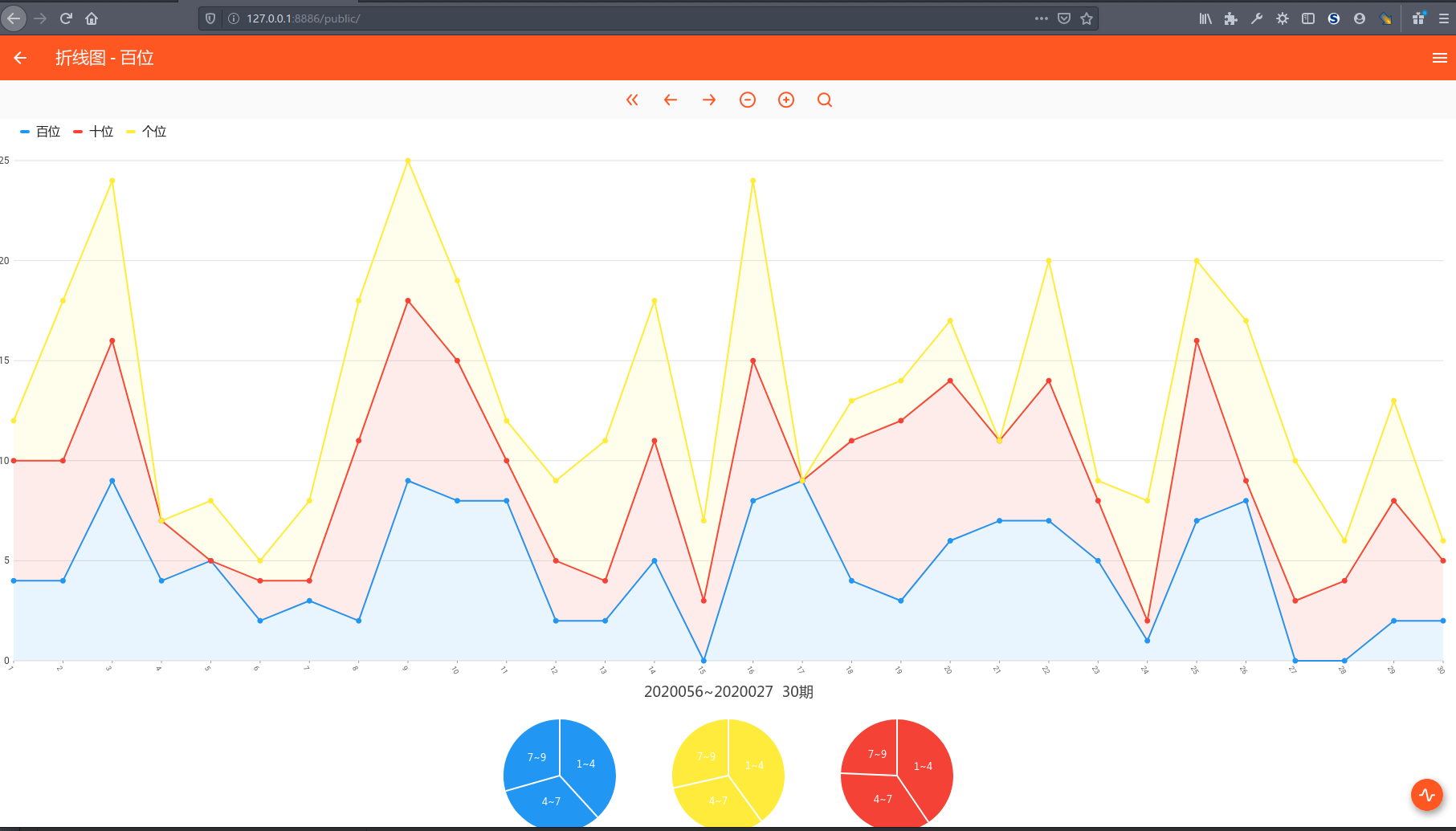Select 1~4 slice of red pie chart
Screen dimensions: 1456x831
[923, 766]
